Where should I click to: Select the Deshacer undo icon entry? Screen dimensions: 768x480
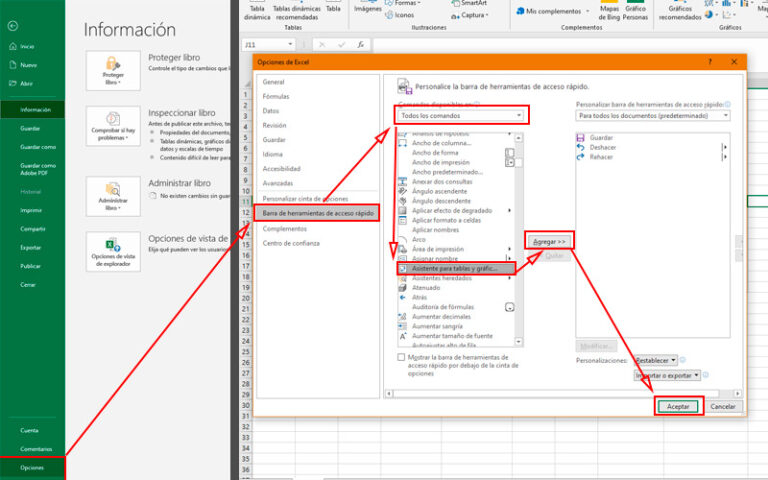[x=581, y=147]
